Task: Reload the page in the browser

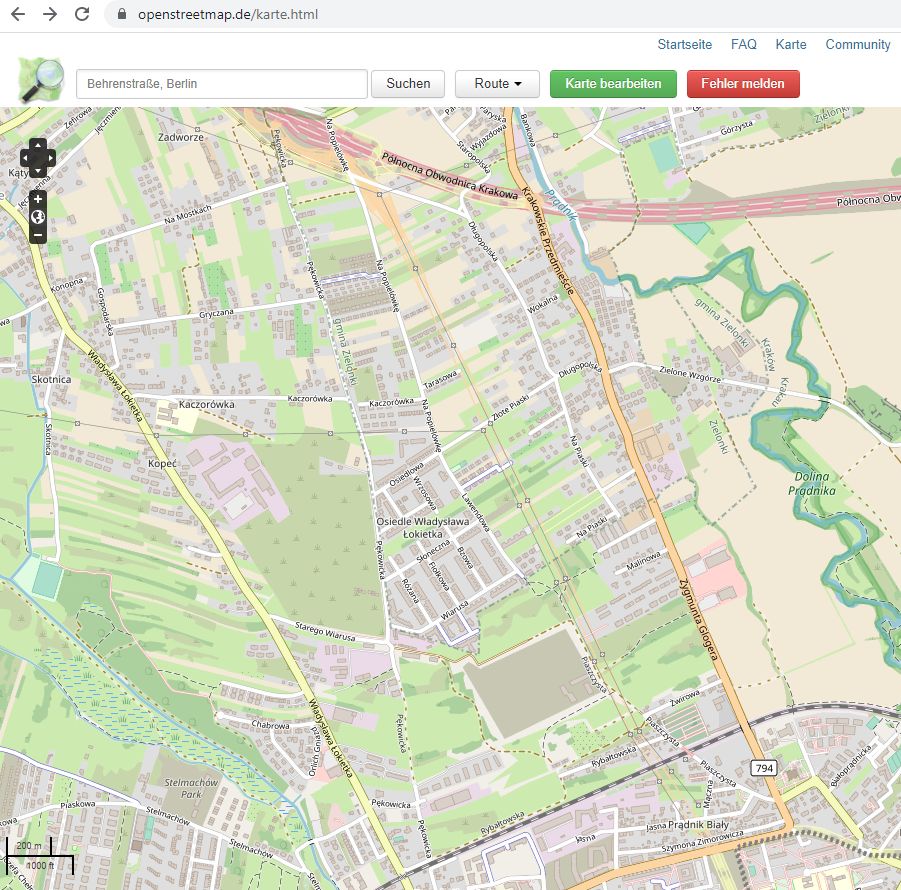Action: tap(82, 14)
